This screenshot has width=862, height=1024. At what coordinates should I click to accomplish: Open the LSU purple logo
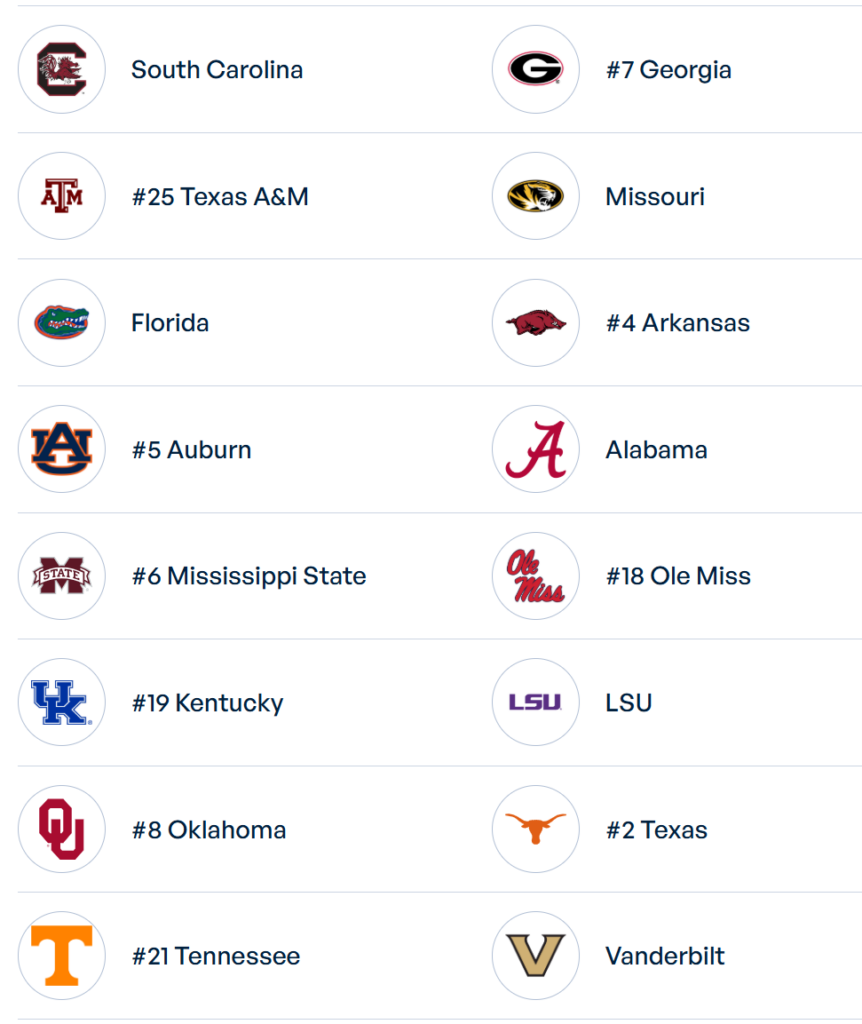point(535,702)
